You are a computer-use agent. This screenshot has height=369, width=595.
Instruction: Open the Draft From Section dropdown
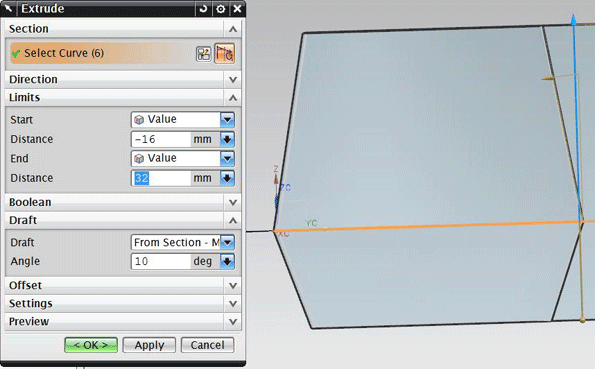click(x=183, y=242)
